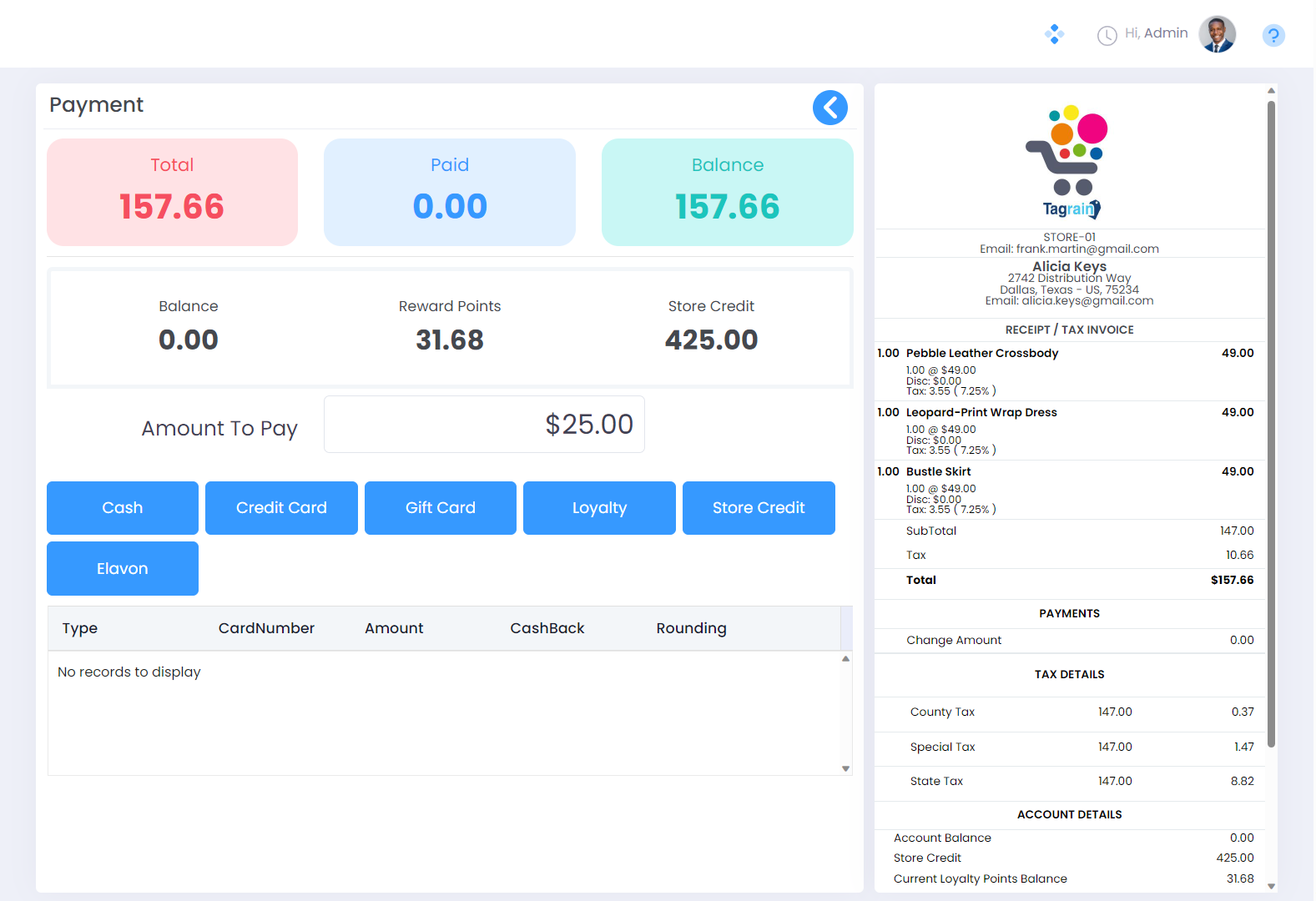This screenshot has width=1316, height=901.
Task: Click the clock history icon
Action: pos(1107,35)
